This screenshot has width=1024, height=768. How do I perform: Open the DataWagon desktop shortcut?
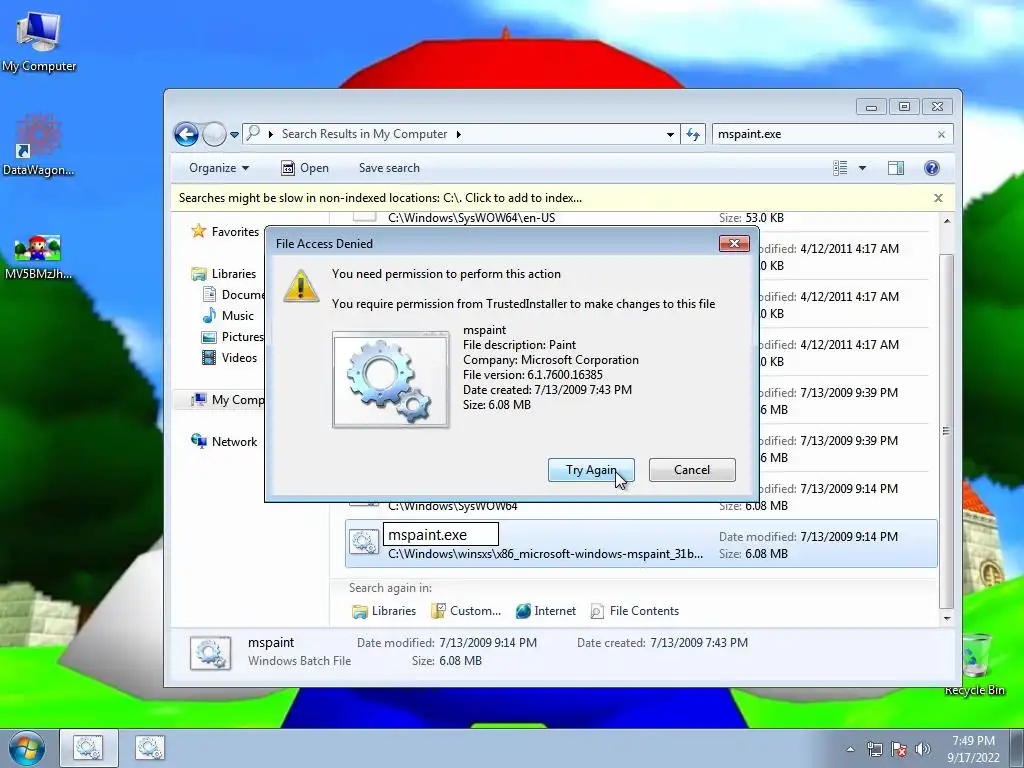click(x=39, y=145)
